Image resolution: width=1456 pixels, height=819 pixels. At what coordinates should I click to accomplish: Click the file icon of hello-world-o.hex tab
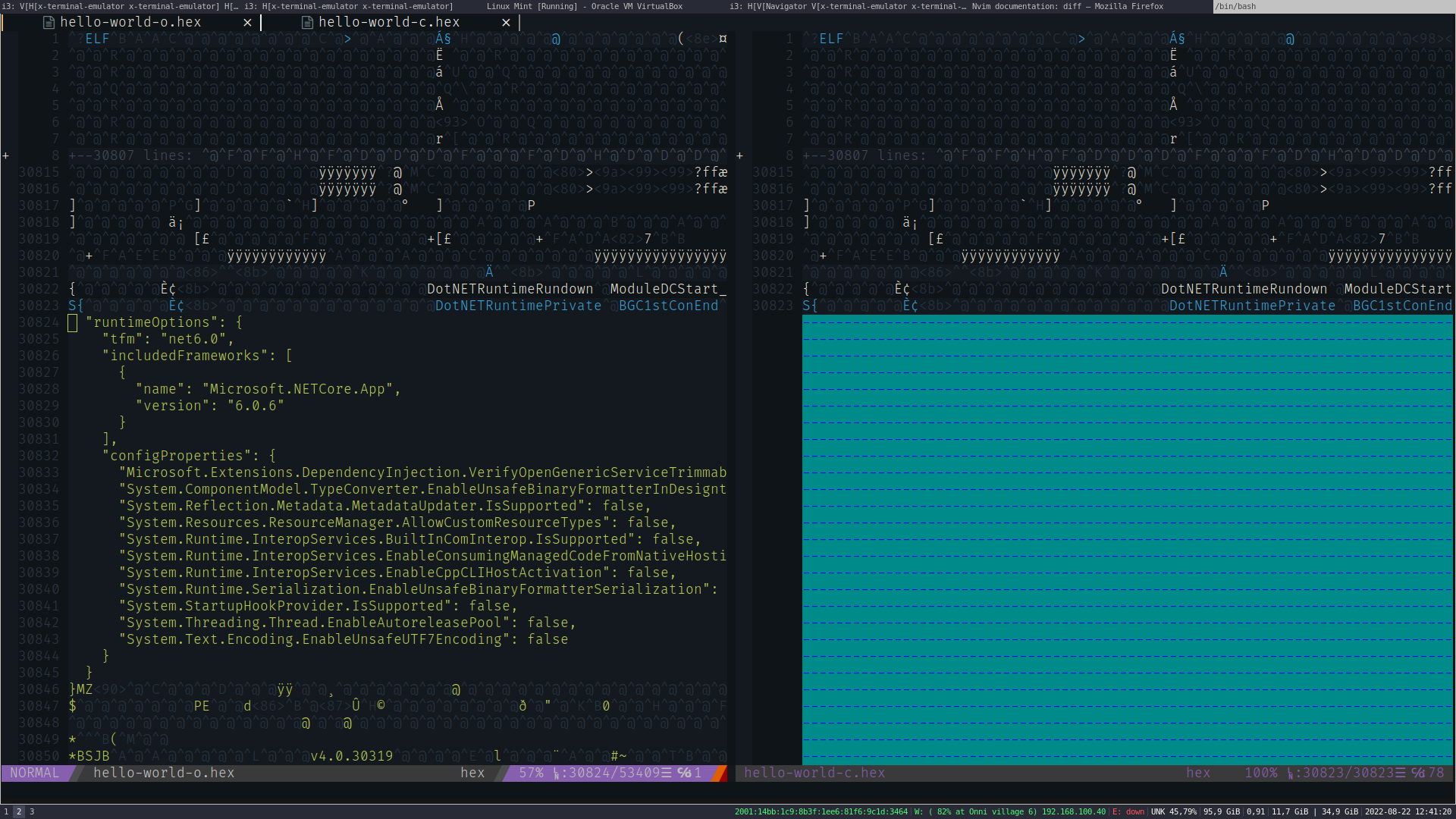(49, 23)
